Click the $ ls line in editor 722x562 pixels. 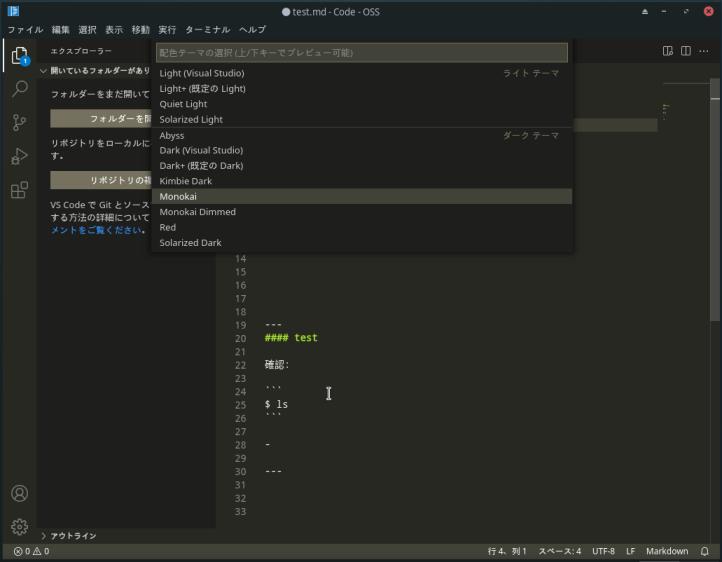(276, 405)
